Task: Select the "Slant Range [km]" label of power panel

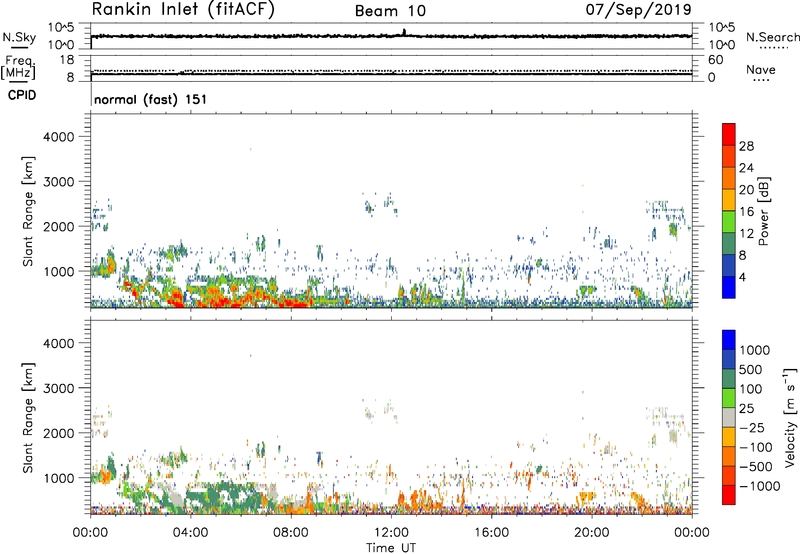Action: (x=28, y=211)
